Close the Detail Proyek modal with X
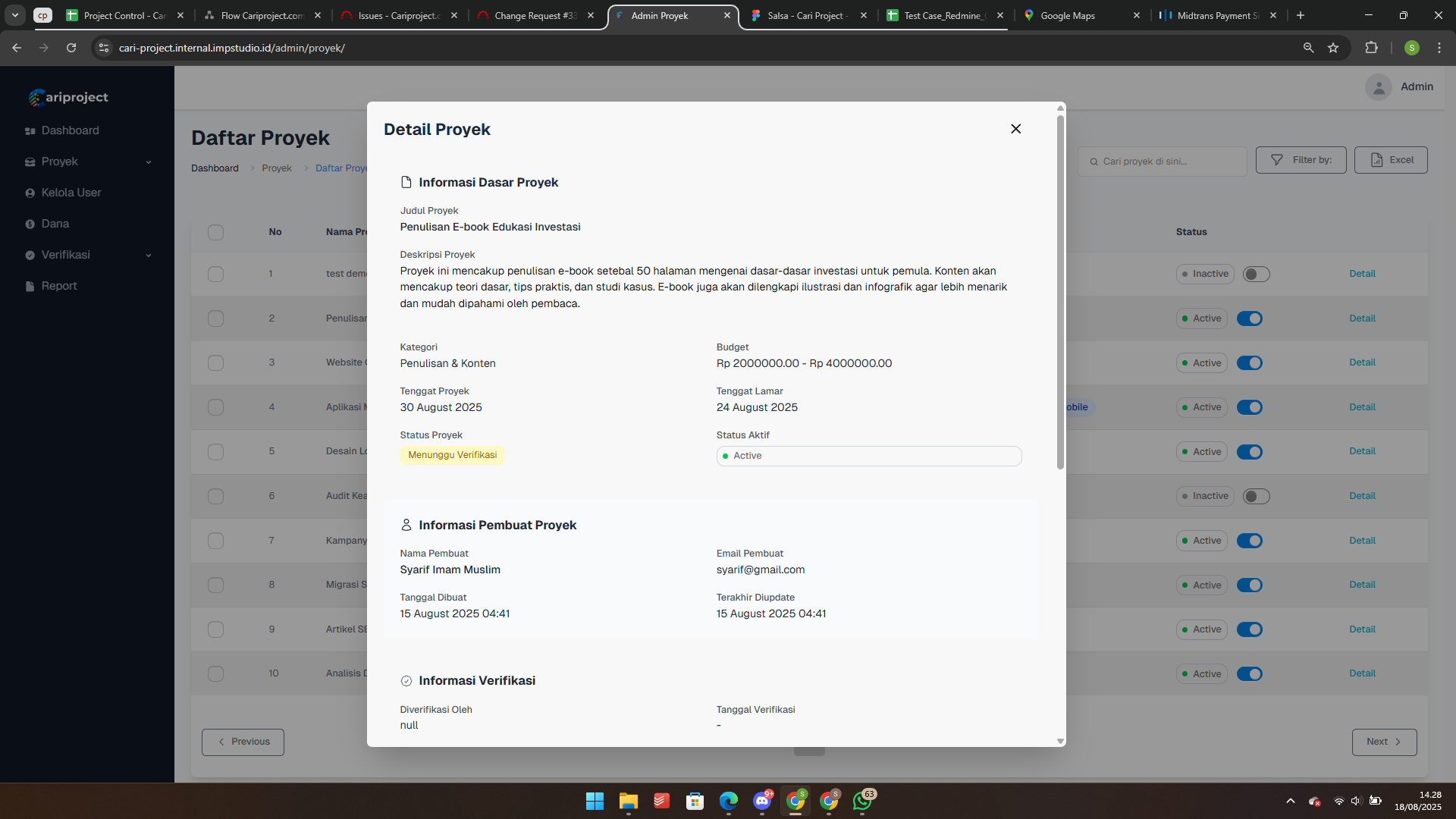This screenshot has width=1456, height=819. point(1015,129)
